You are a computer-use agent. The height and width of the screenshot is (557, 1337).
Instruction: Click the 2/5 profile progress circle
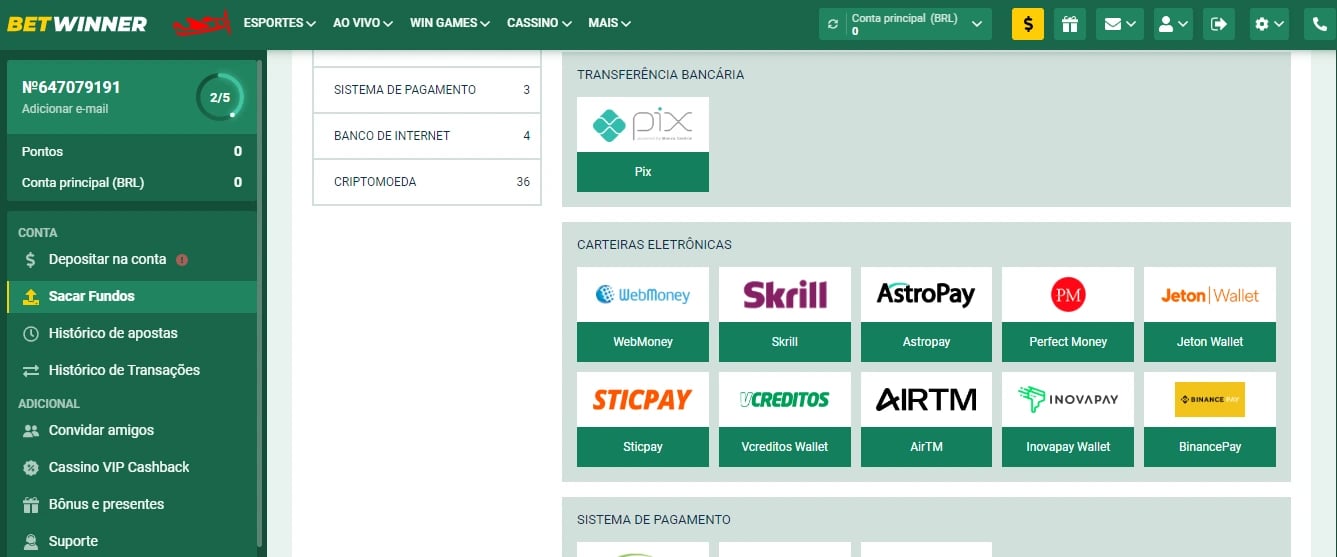click(219, 97)
